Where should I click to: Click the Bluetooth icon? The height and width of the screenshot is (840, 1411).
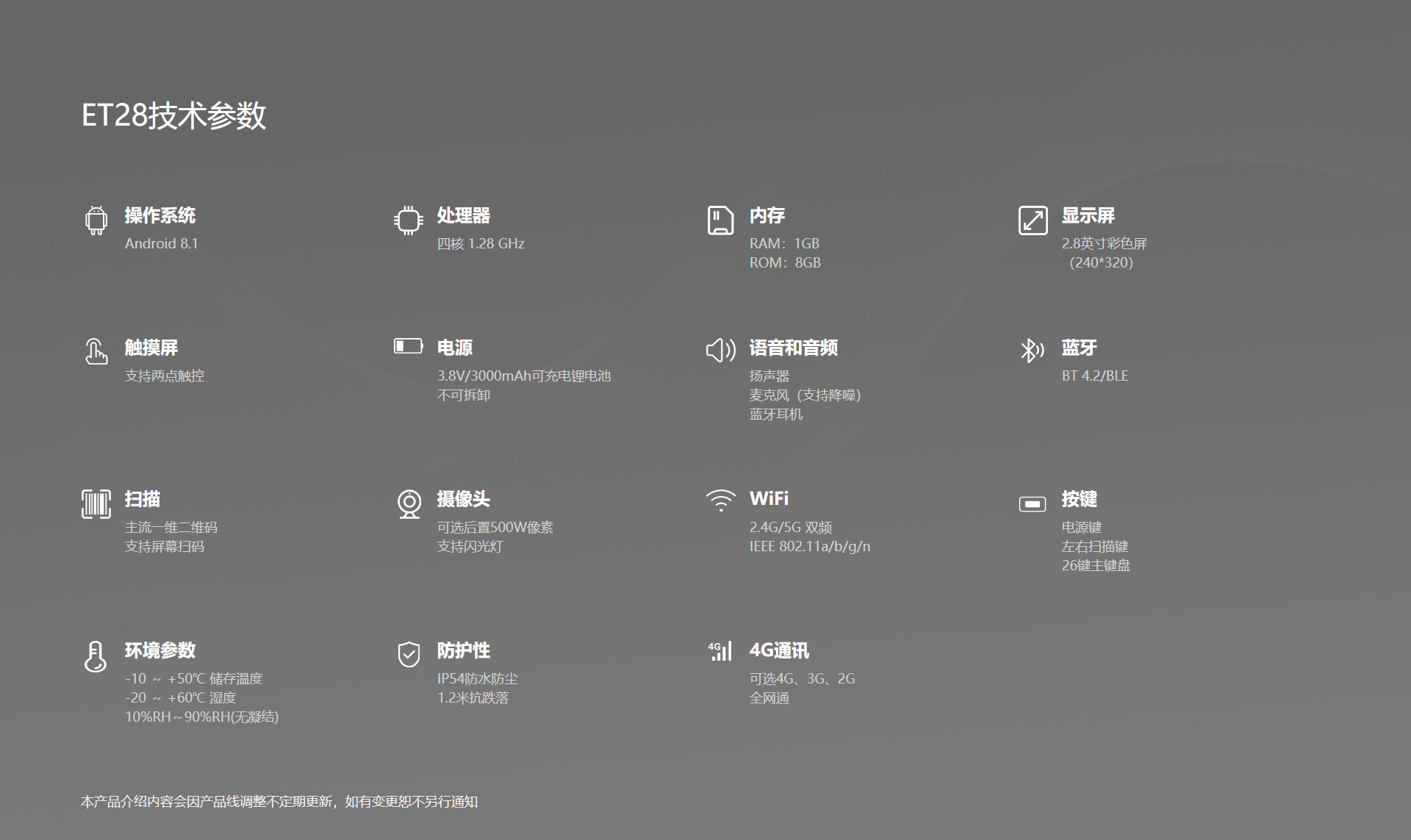click(1032, 351)
